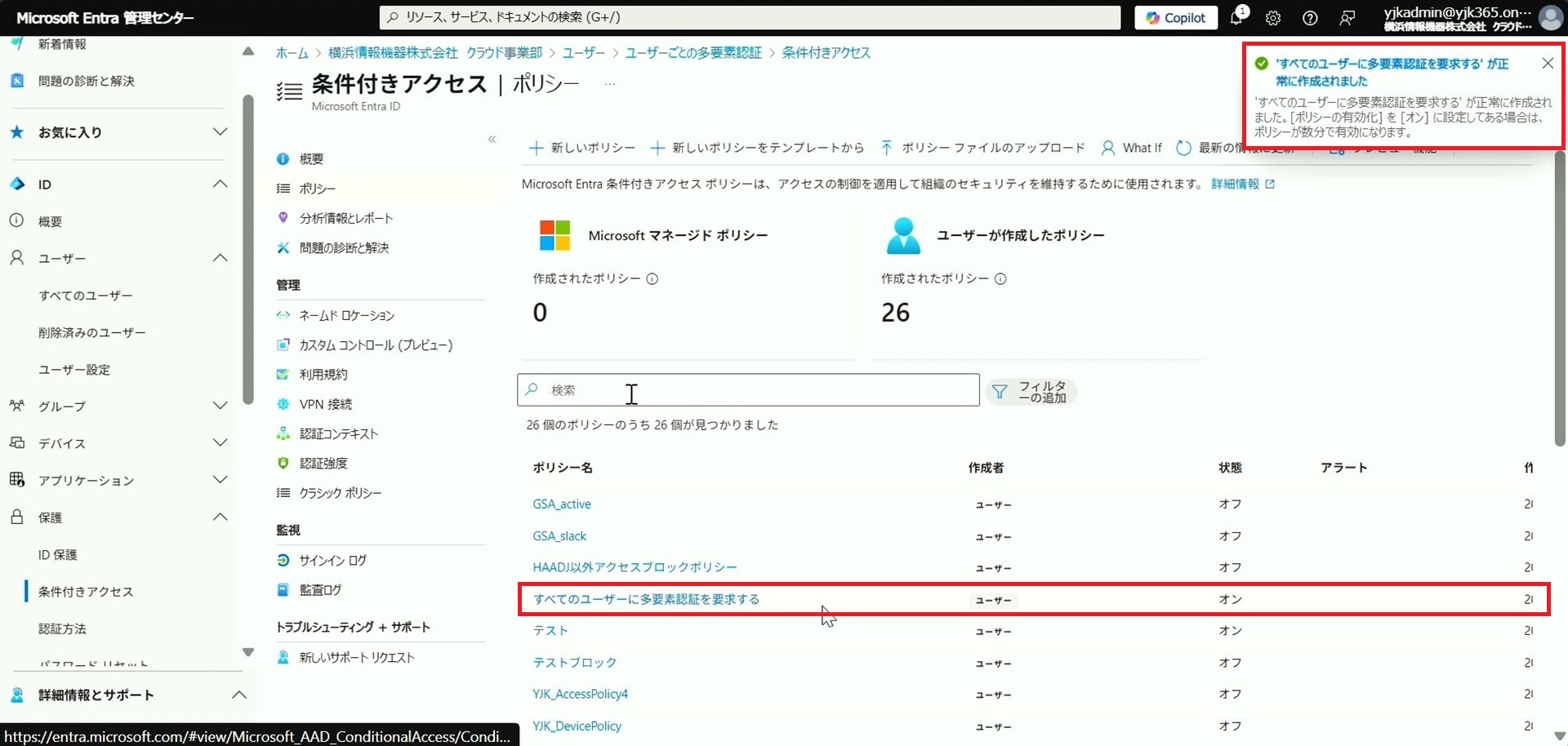The width and height of the screenshot is (1568, 746).
Task: Focus the top resource search bar
Action: pos(750,17)
